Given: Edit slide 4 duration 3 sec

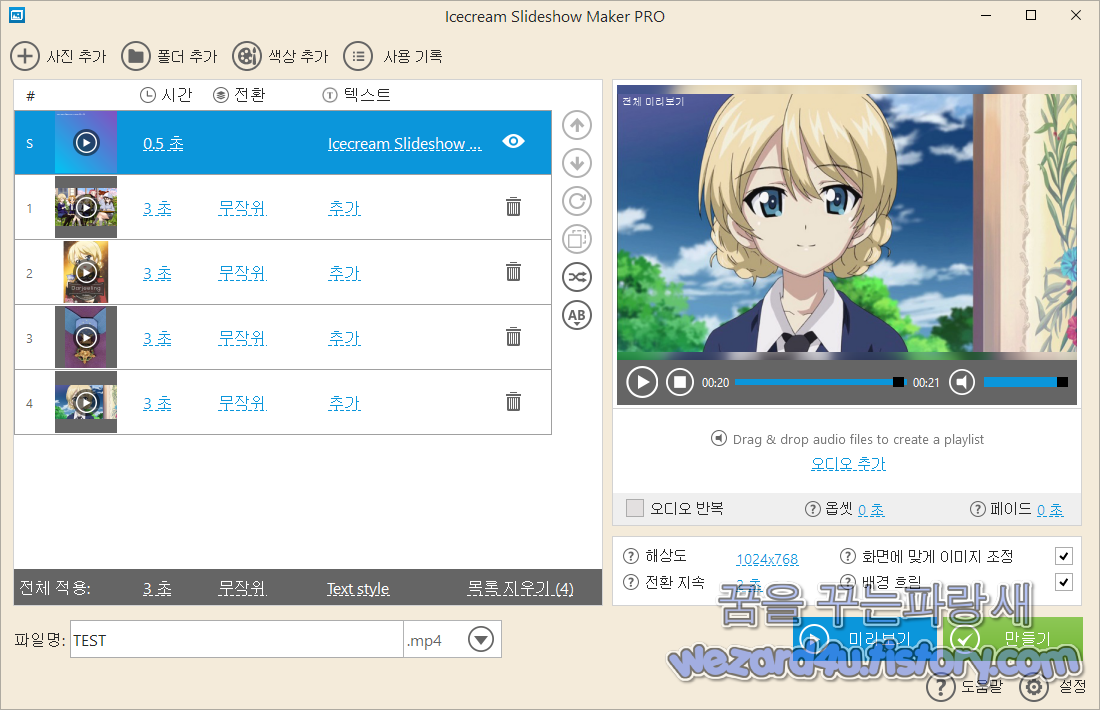Looking at the screenshot, I should coord(157,403).
